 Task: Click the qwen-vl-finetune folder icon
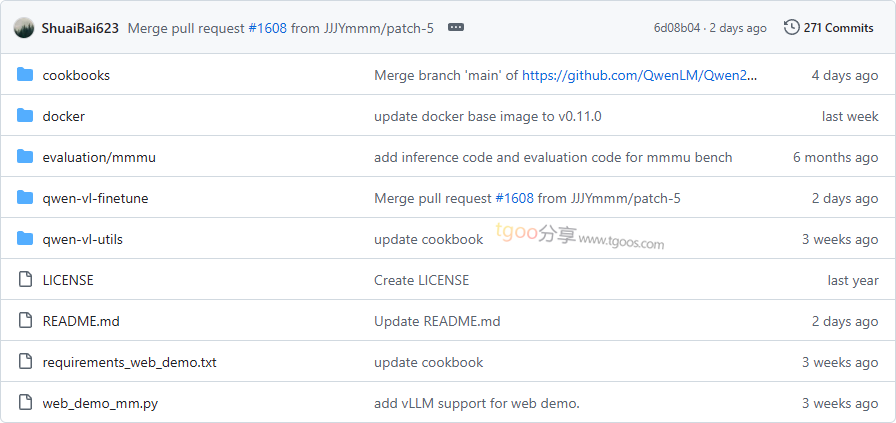pyautogui.click(x=25, y=198)
